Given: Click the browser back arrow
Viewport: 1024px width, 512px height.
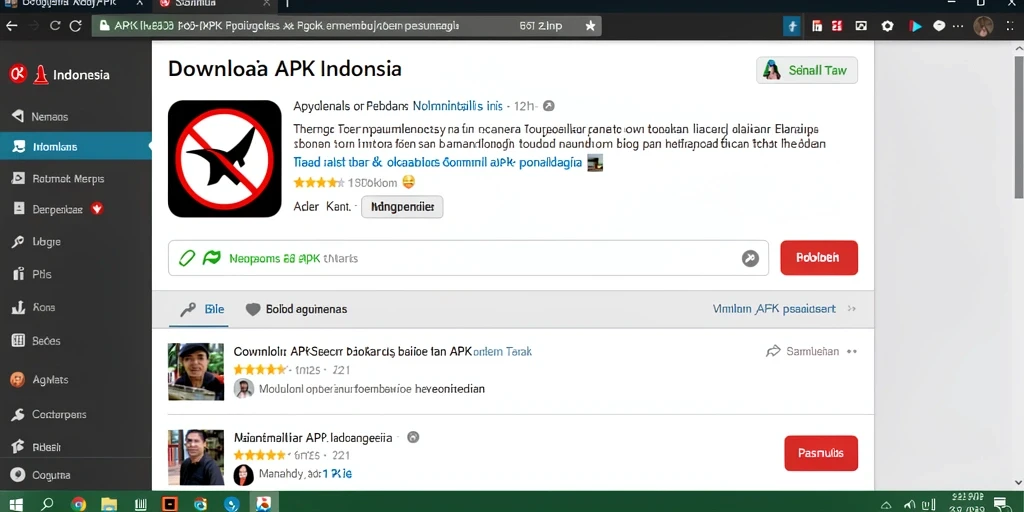Looking at the screenshot, I should [x=11, y=26].
